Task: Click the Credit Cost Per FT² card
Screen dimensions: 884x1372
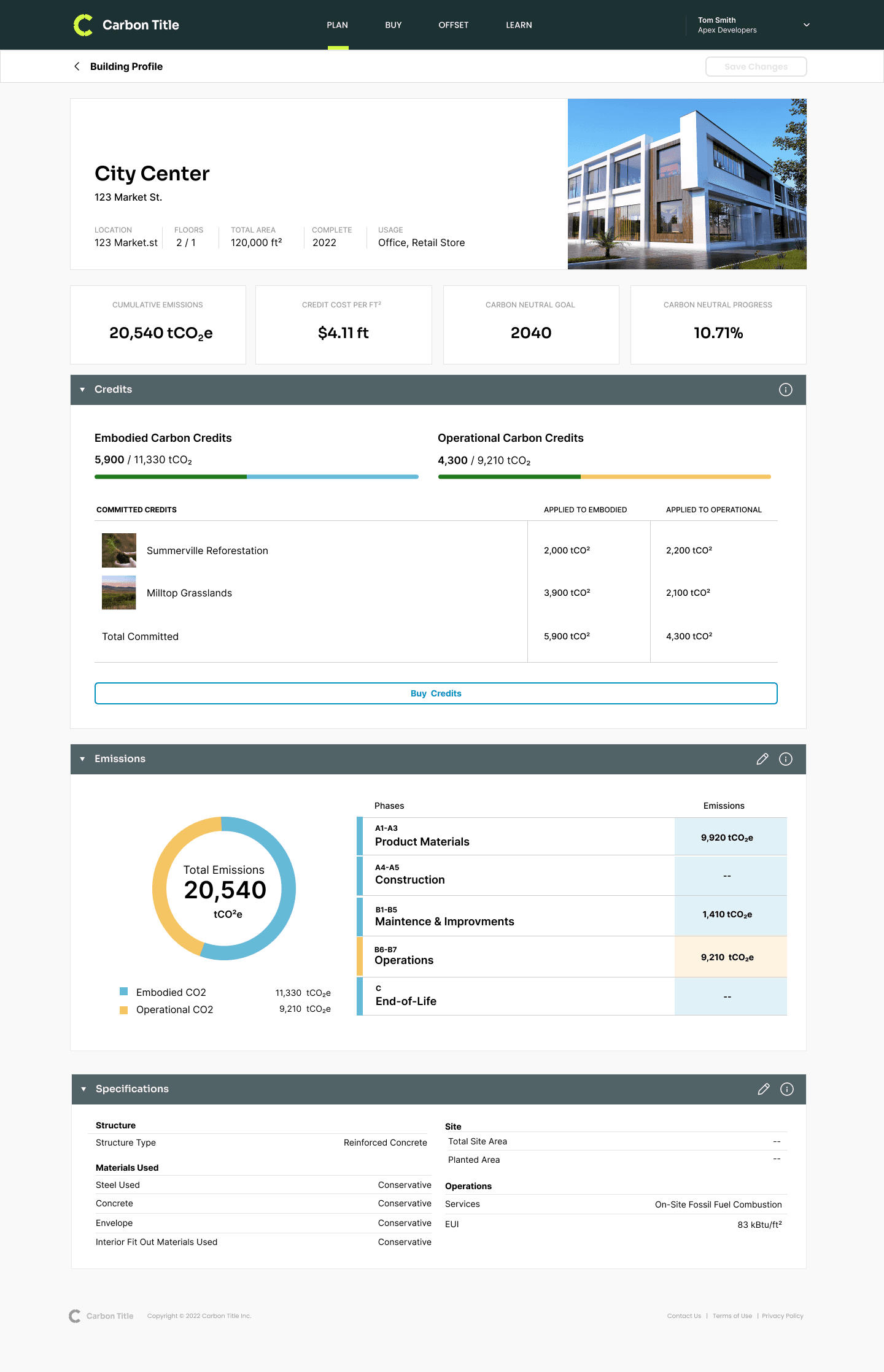Action: click(x=344, y=325)
